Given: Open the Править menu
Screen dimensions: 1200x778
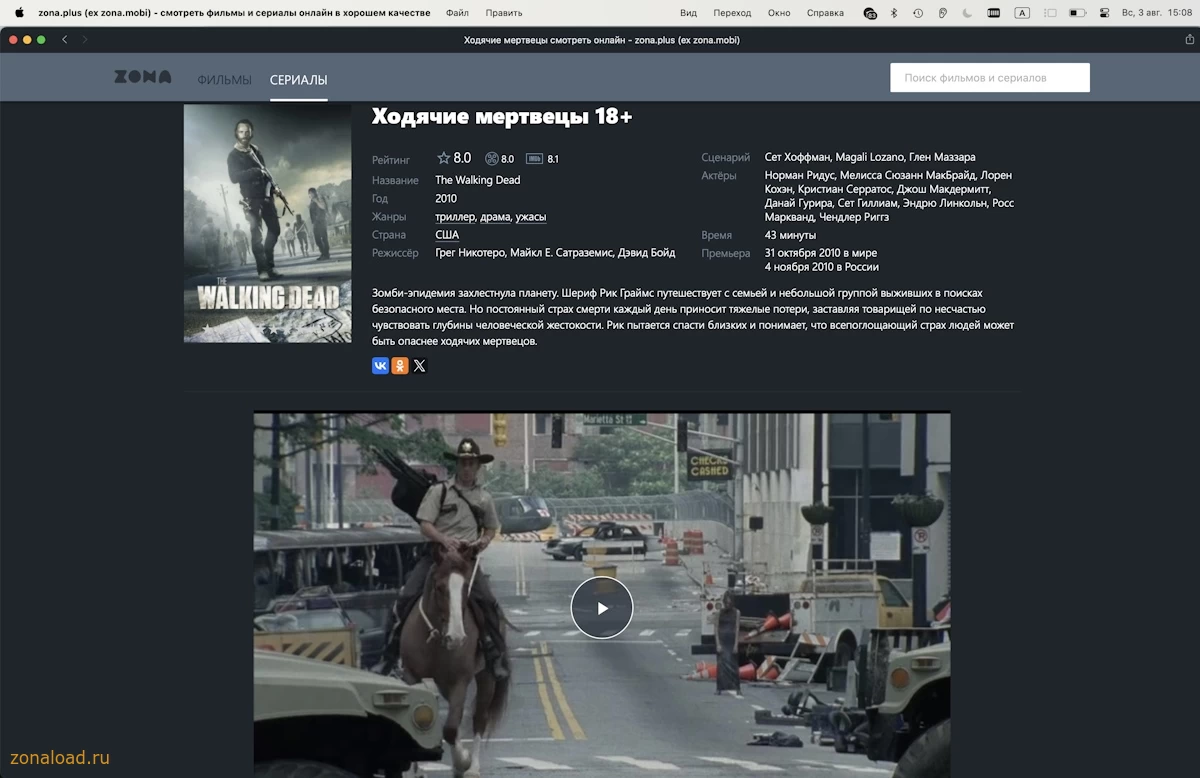Looking at the screenshot, I should click(x=504, y=13).
